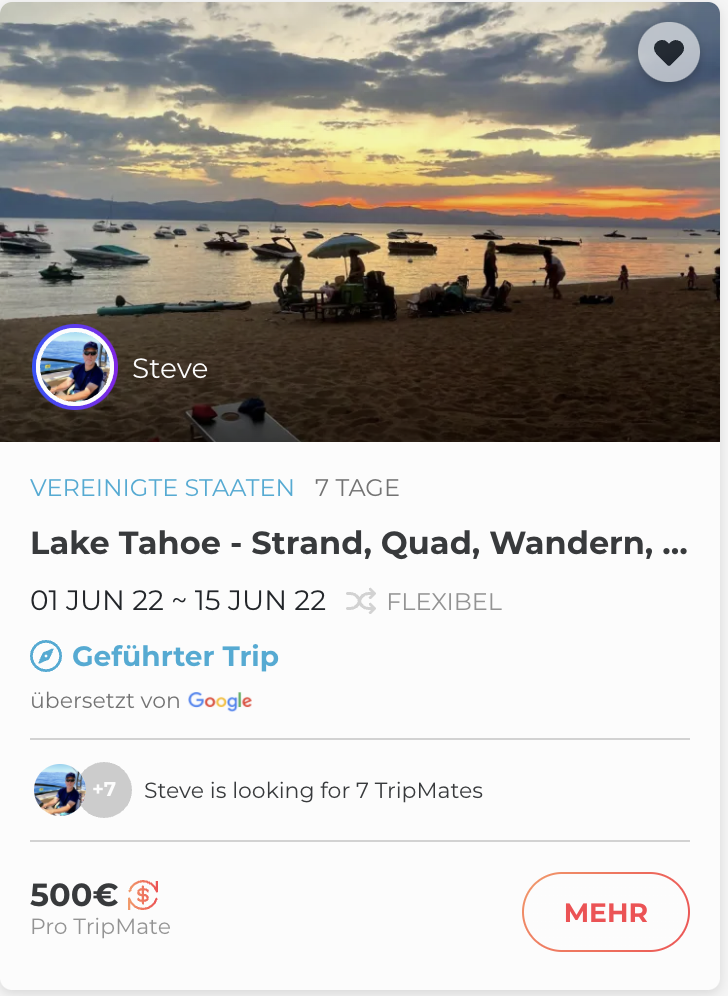Viewport: 728px width, 996px height.
Task: Click the Google translate logo
Action: (220, 701)
